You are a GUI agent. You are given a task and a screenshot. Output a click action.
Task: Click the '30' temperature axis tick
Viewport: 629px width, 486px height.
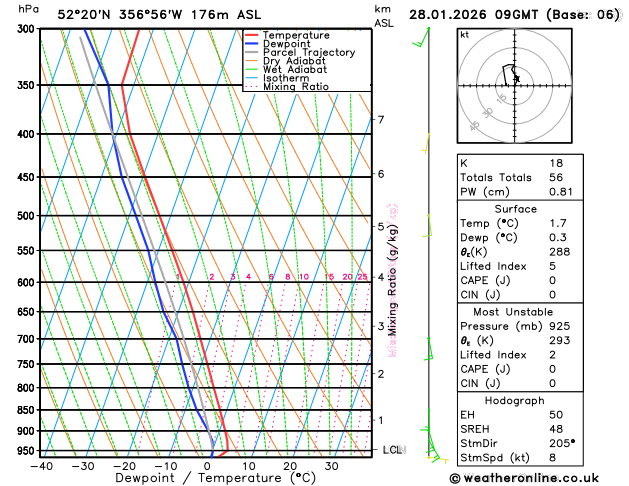coord(331,466)
